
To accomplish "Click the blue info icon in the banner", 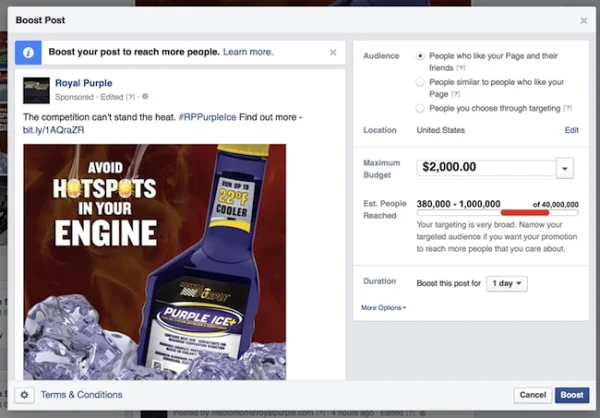I will 28,52.
